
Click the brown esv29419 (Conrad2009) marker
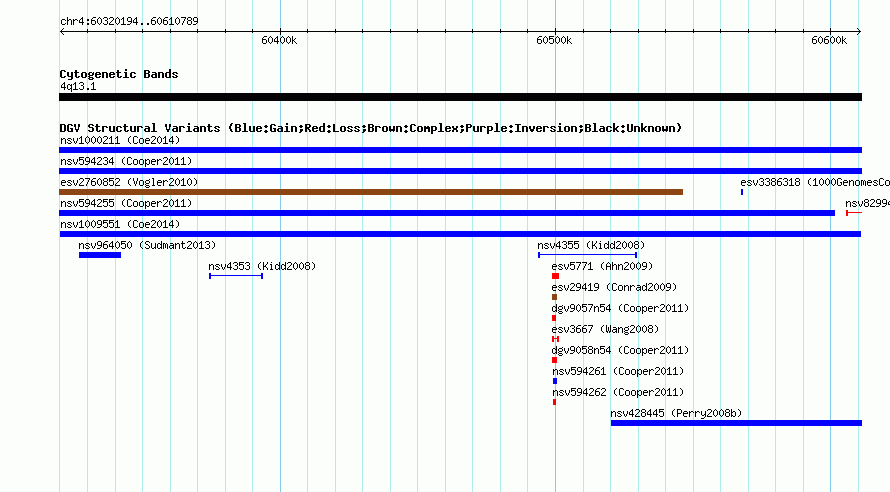tap(555, 297)
